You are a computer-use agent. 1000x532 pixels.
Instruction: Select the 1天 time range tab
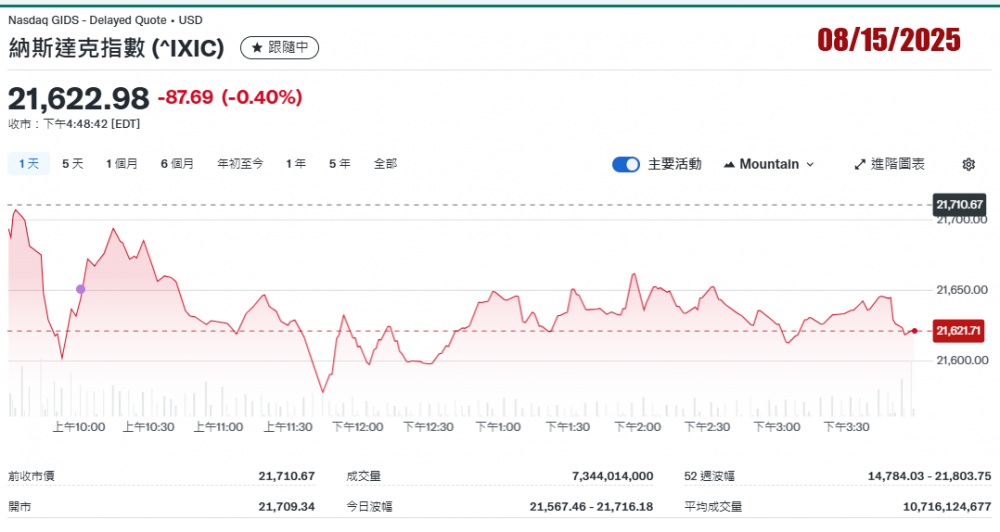tap(29, 163)
